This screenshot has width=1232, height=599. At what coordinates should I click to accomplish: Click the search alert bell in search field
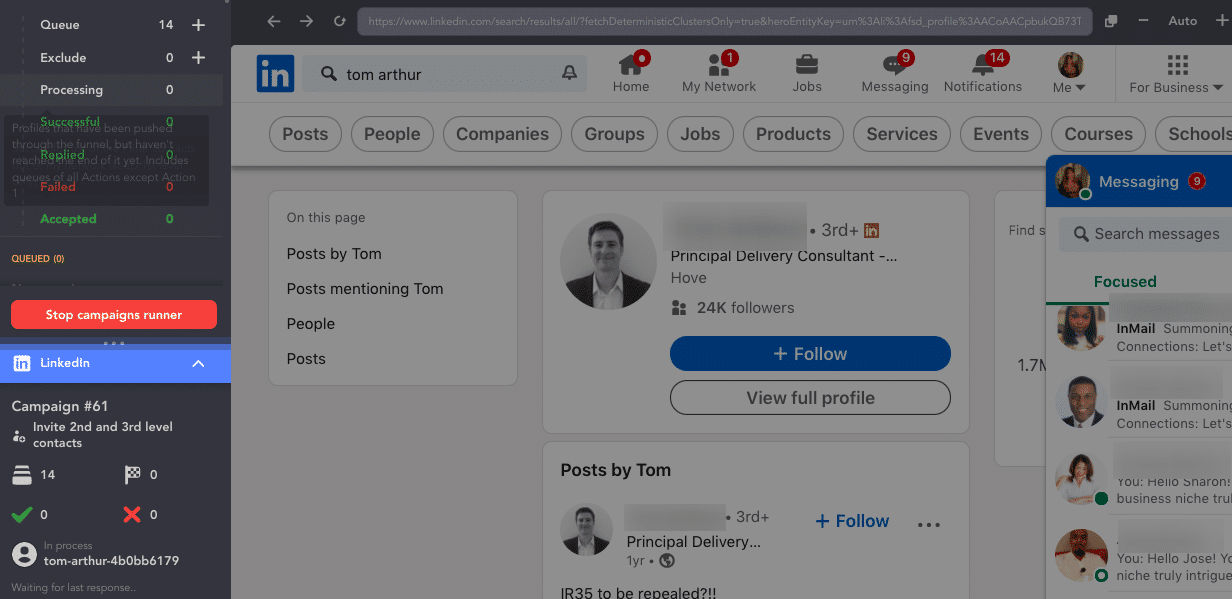[569, 73]
